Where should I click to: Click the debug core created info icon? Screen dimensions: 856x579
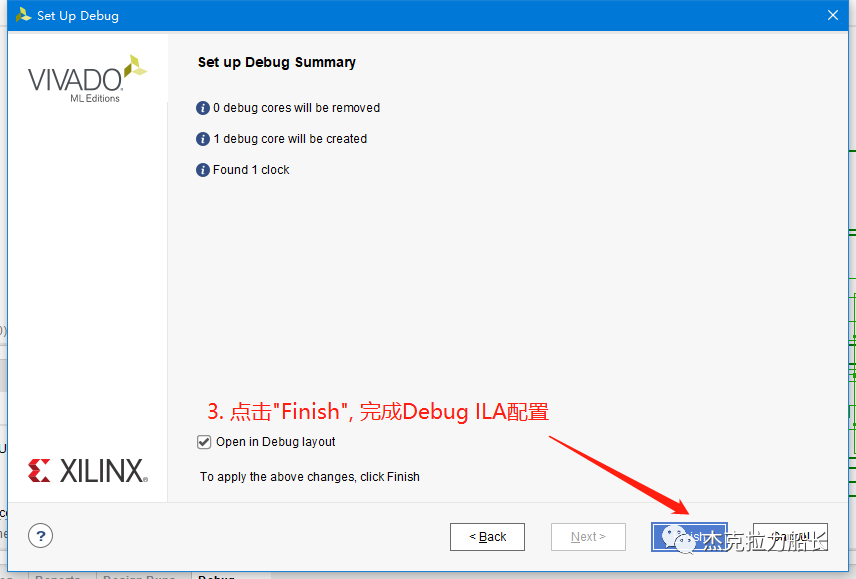coord(203,139)
